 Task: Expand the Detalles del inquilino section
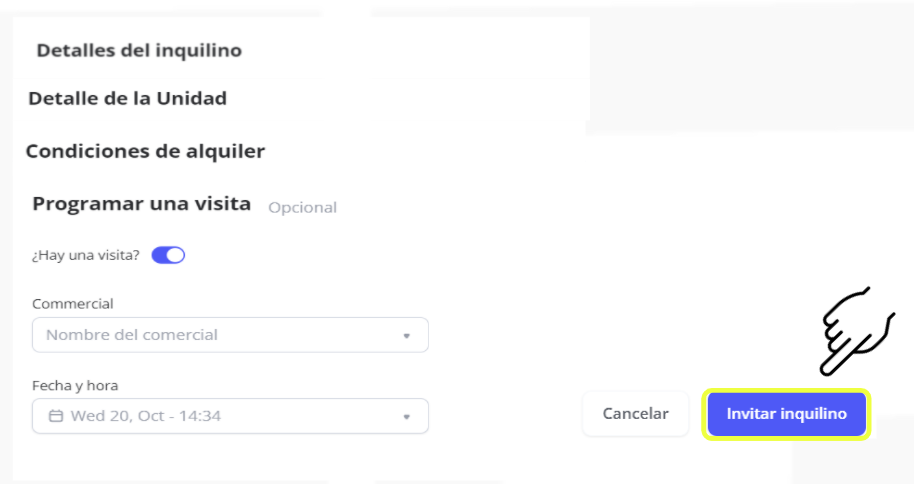[139, 49]
